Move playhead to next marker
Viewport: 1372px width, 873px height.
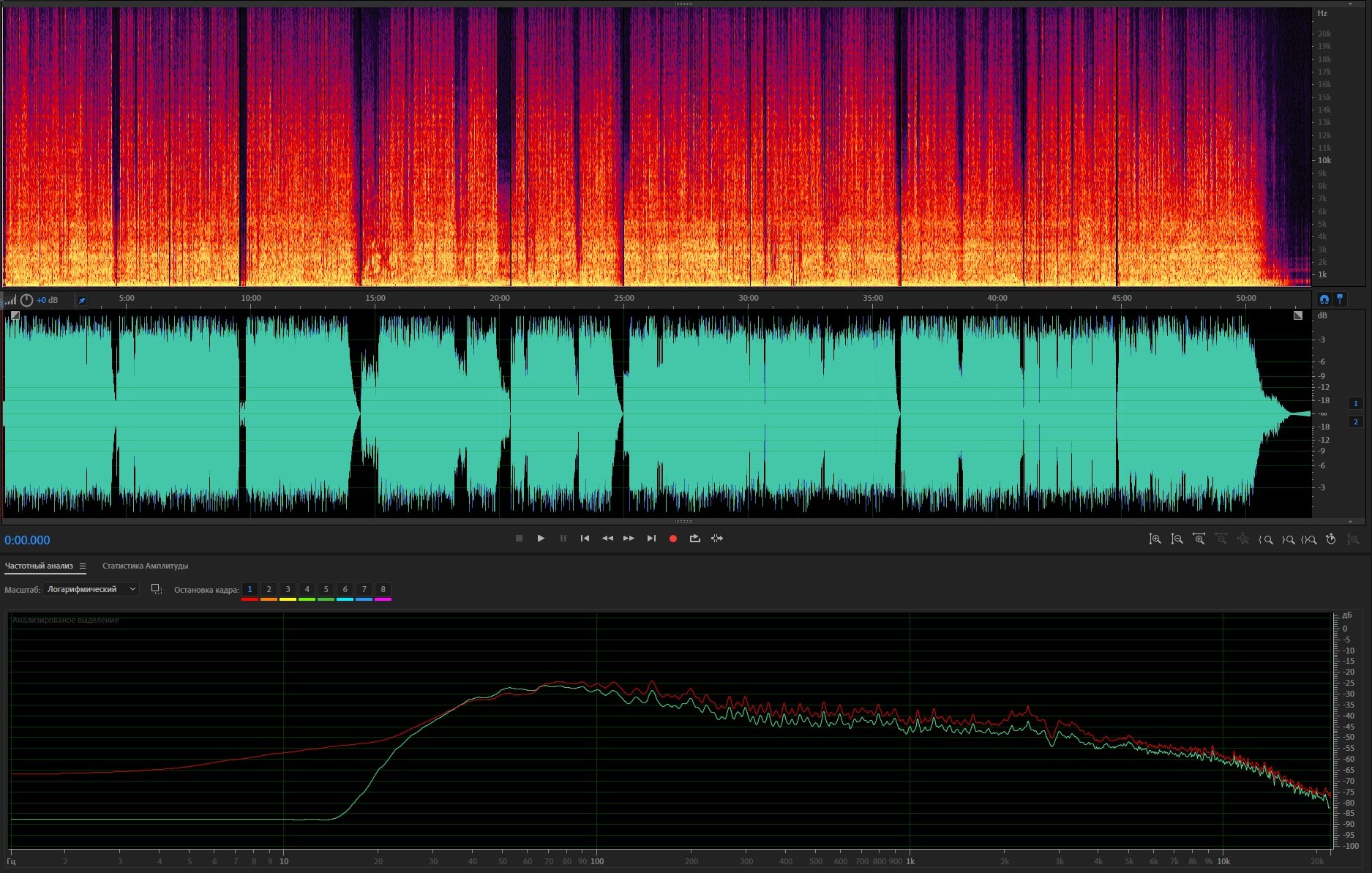pyautogui.click(x=651, y=539)
